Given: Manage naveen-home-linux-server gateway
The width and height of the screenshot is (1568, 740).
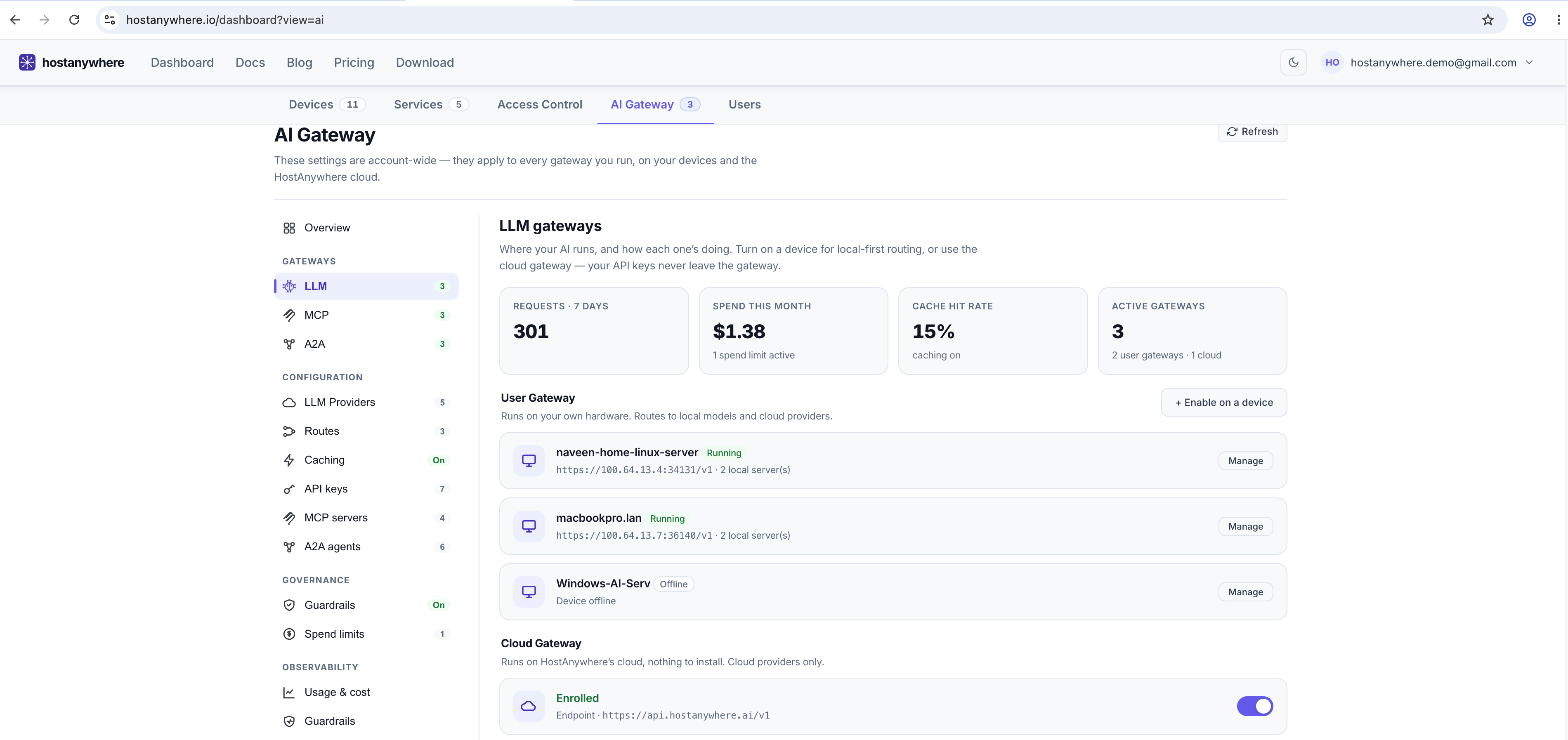Looking at the screenshot, I should pos(1245,461).
